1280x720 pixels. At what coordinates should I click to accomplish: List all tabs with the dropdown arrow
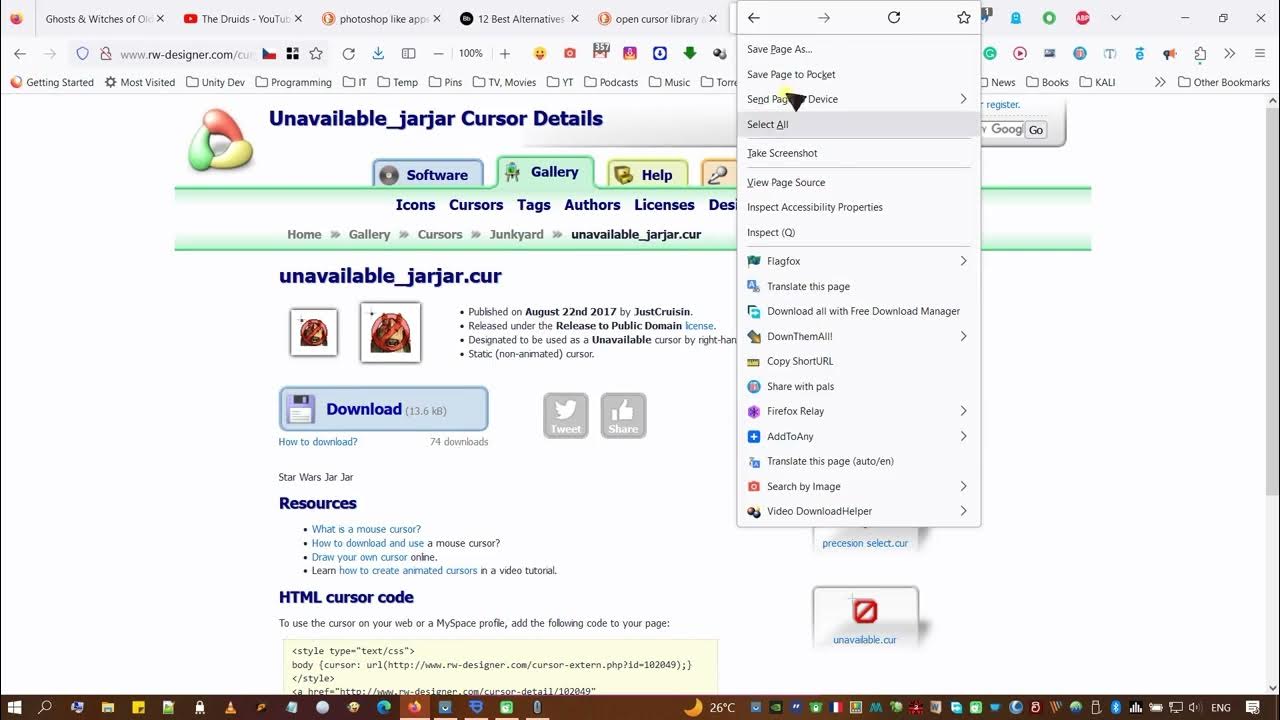(x=1116, y=18)
